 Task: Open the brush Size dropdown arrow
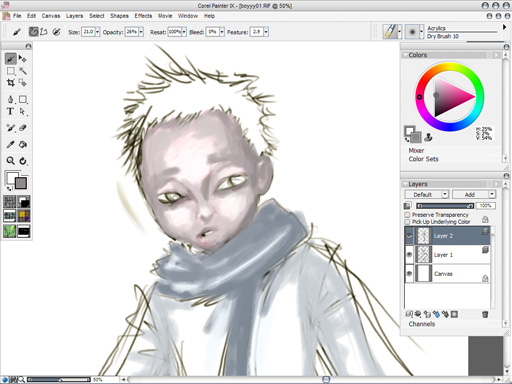pos(97,32)
